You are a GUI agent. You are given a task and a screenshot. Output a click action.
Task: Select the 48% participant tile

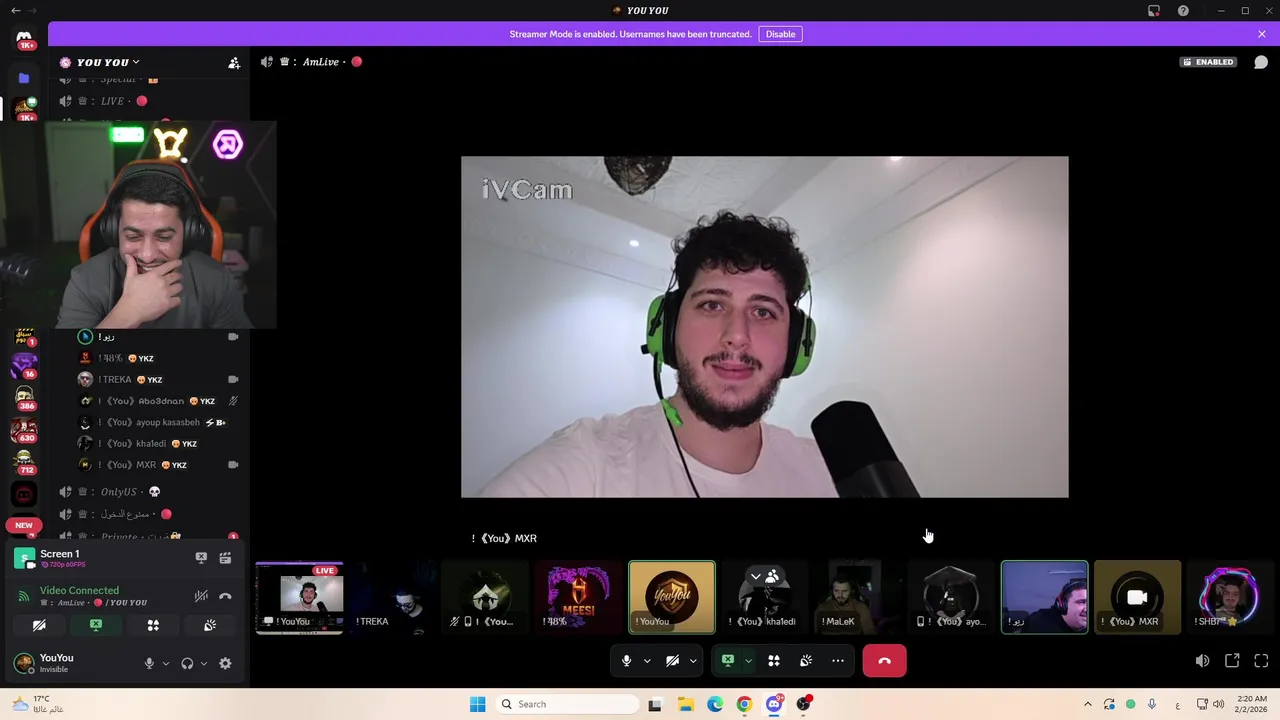coord(578,597)
